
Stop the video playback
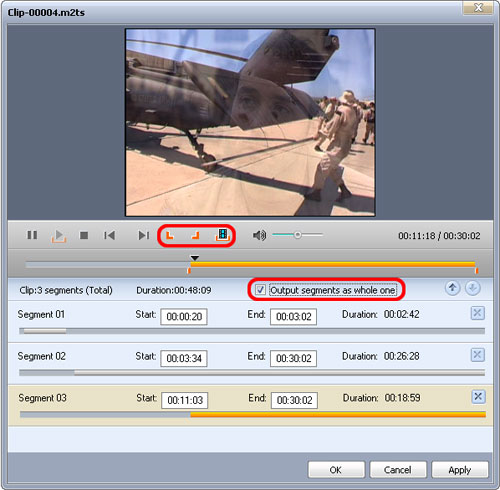pyautogui.click(x=84, y=236)
